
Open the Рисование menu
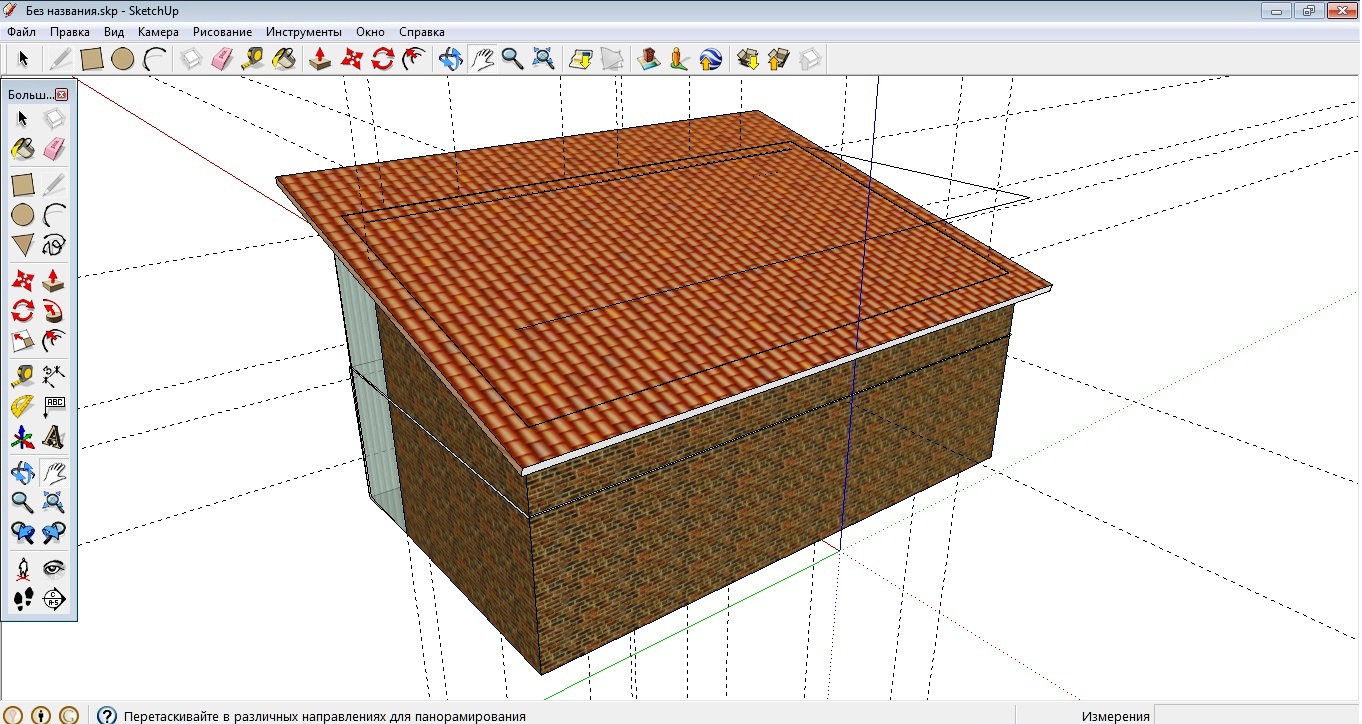click(x=222, y=32)
